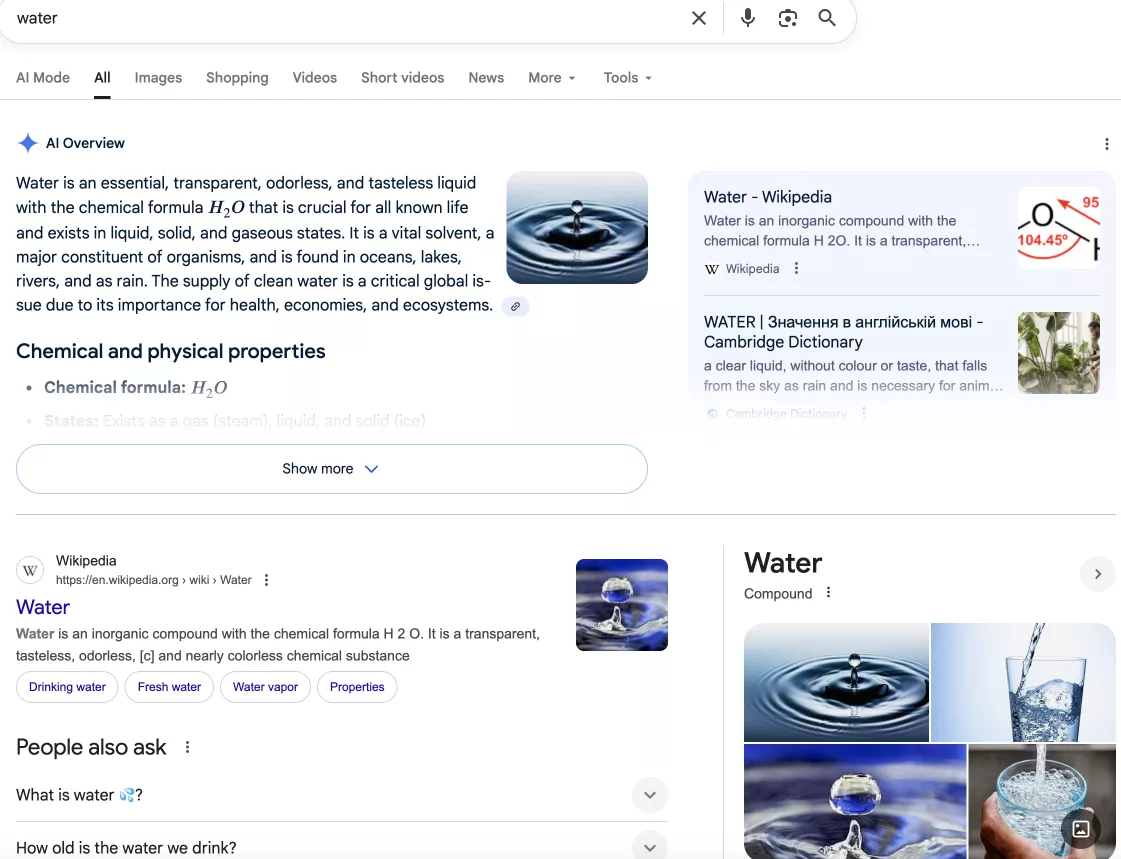Switch to the AI Mode tab
The width and height of the screenshot is (1121, 859).
tap(43, 78)
